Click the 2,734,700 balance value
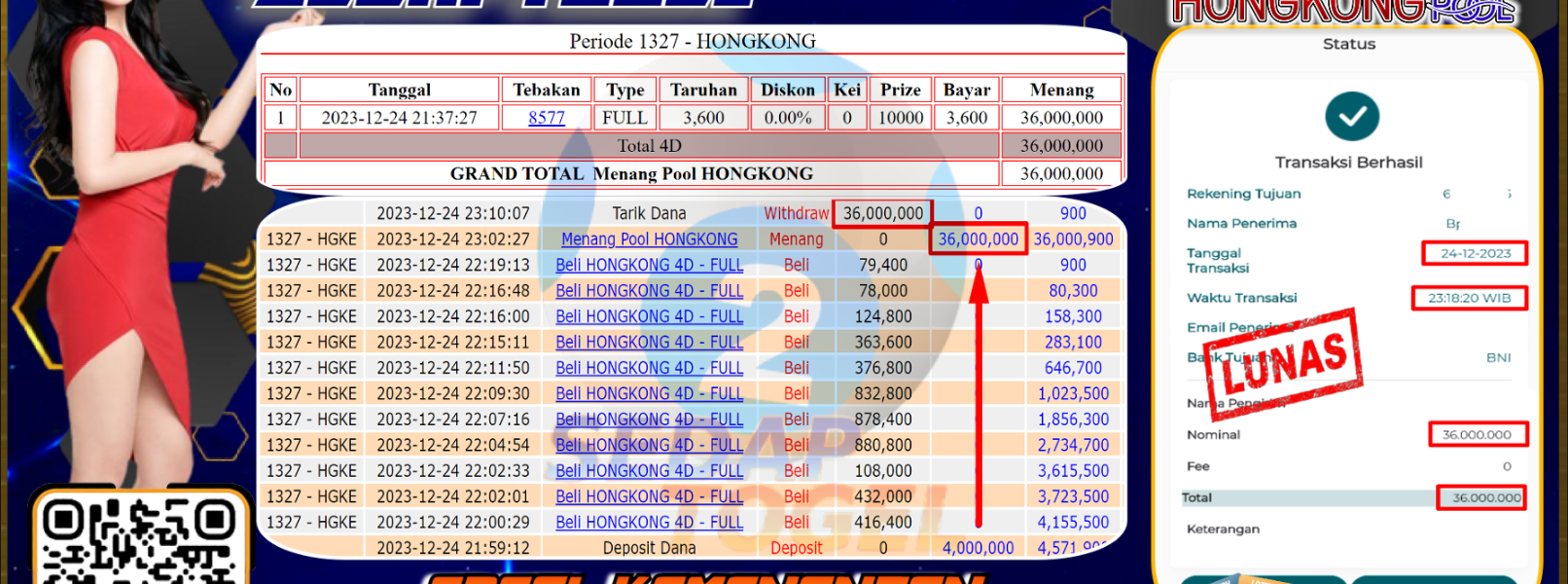 tap(1073, 446)
